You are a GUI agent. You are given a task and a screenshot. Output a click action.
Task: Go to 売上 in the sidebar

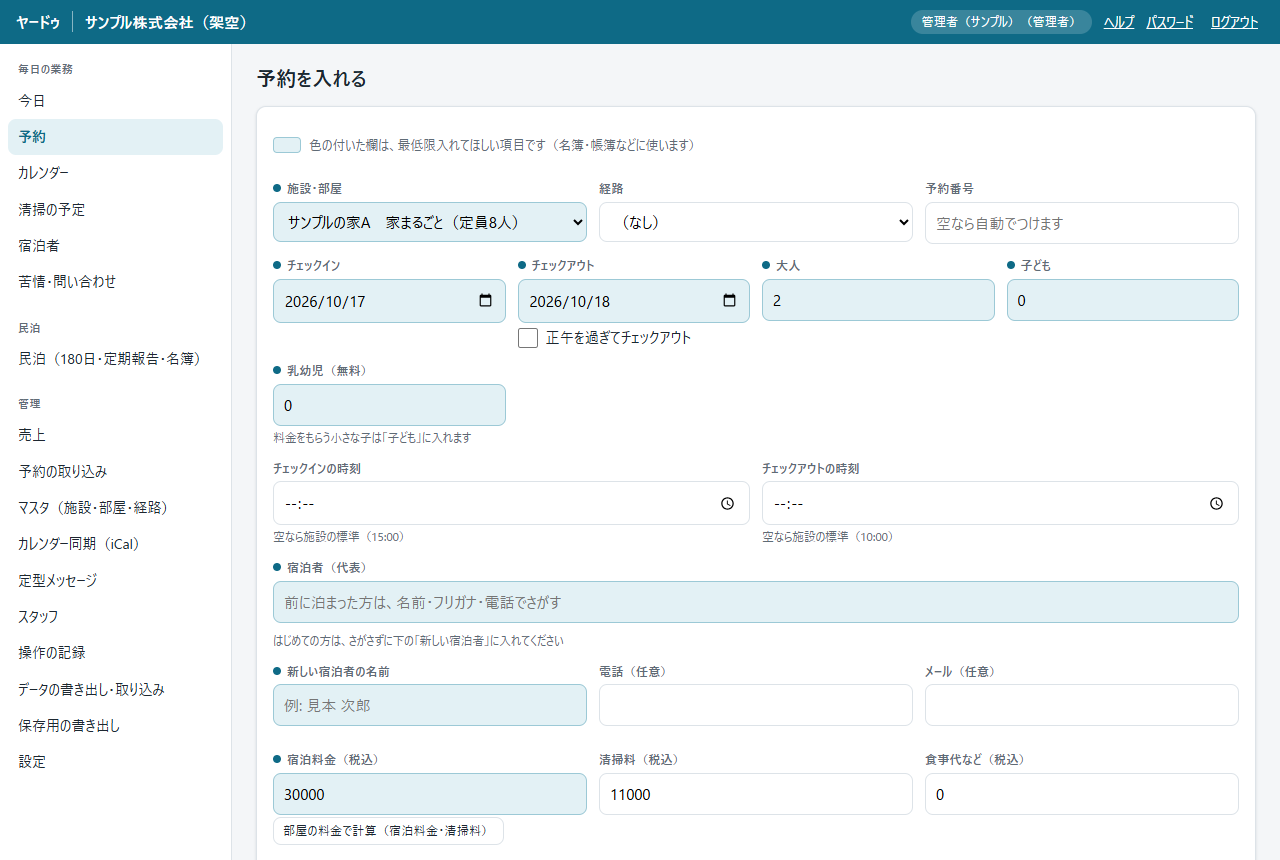point(115,435)
